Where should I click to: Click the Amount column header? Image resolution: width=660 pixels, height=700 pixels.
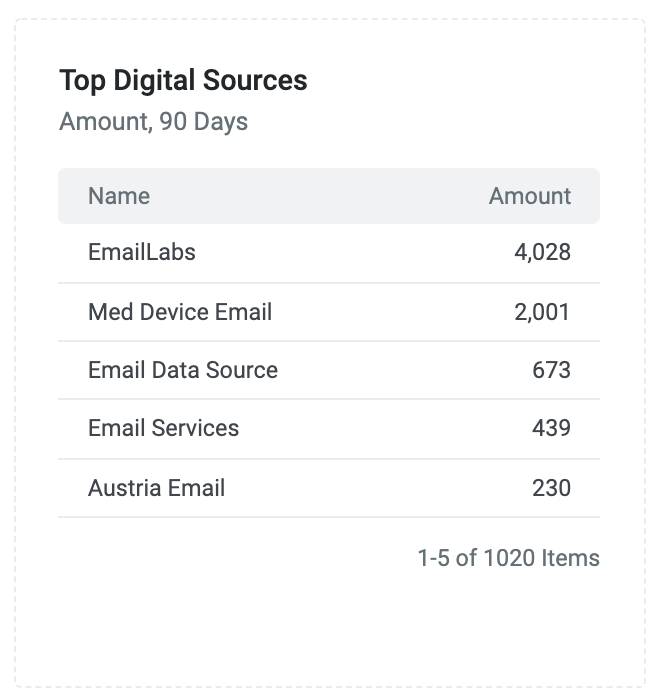pos(530,196)
